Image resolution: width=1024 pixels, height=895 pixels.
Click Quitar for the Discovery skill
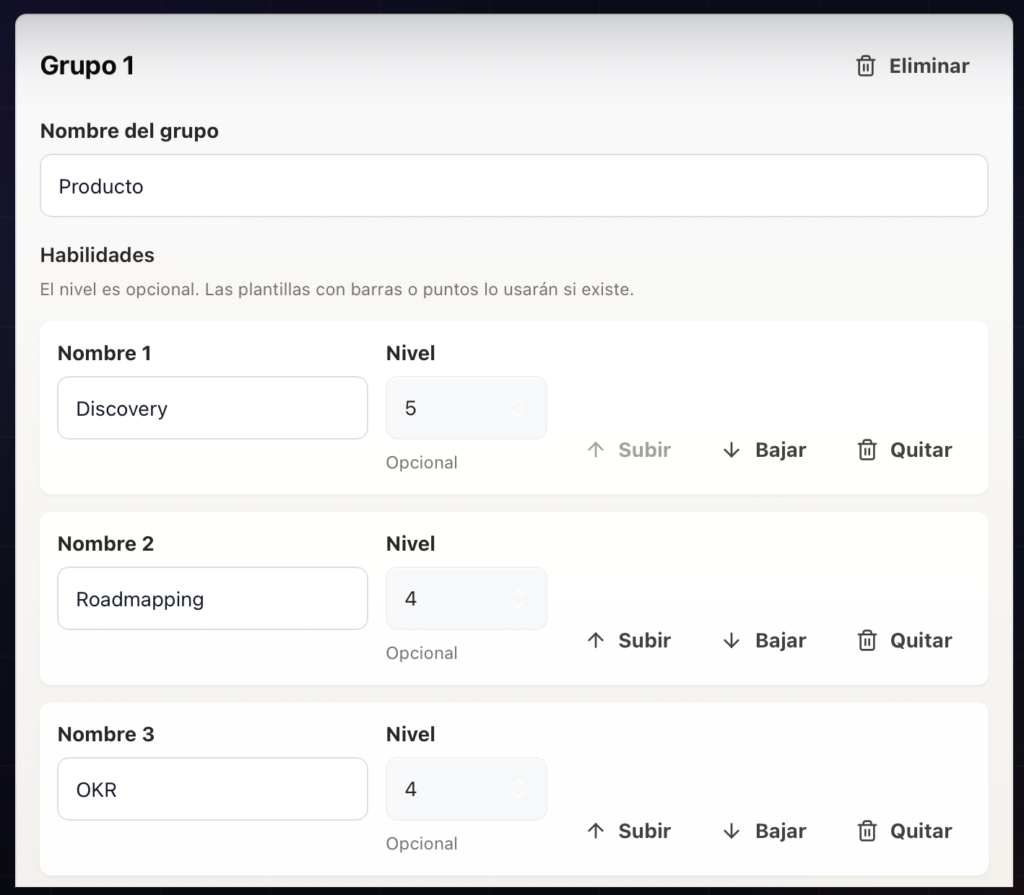tap(904, 450)
